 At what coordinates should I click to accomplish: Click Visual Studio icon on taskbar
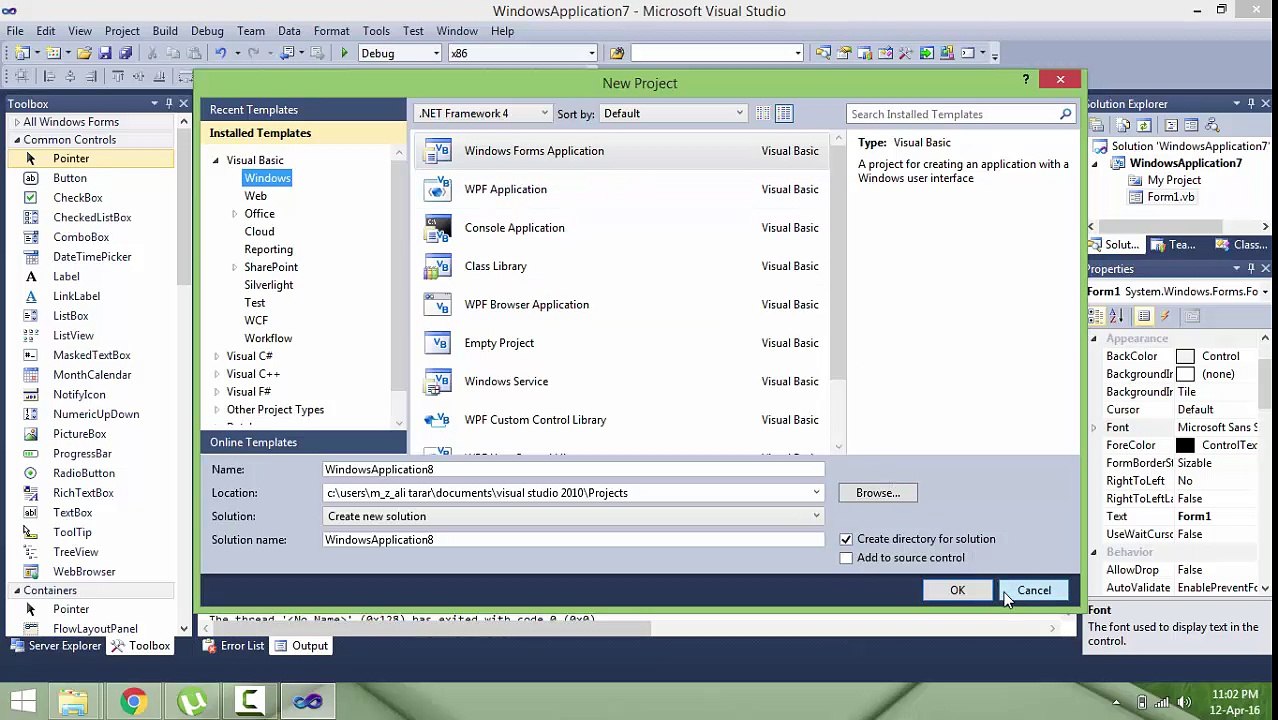coord(308,701)
